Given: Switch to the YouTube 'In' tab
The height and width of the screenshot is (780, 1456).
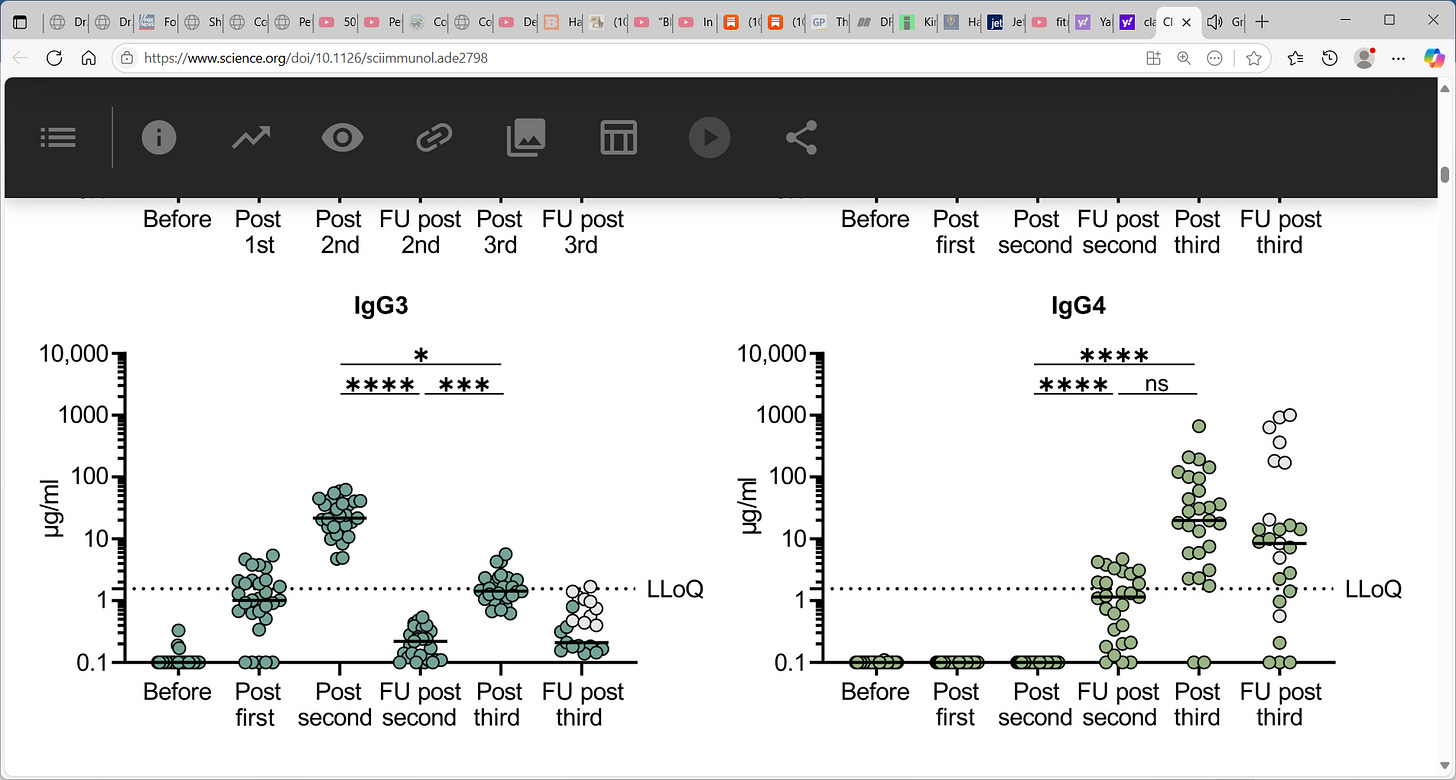Looking at the screenshot, I should coord(696,21).
